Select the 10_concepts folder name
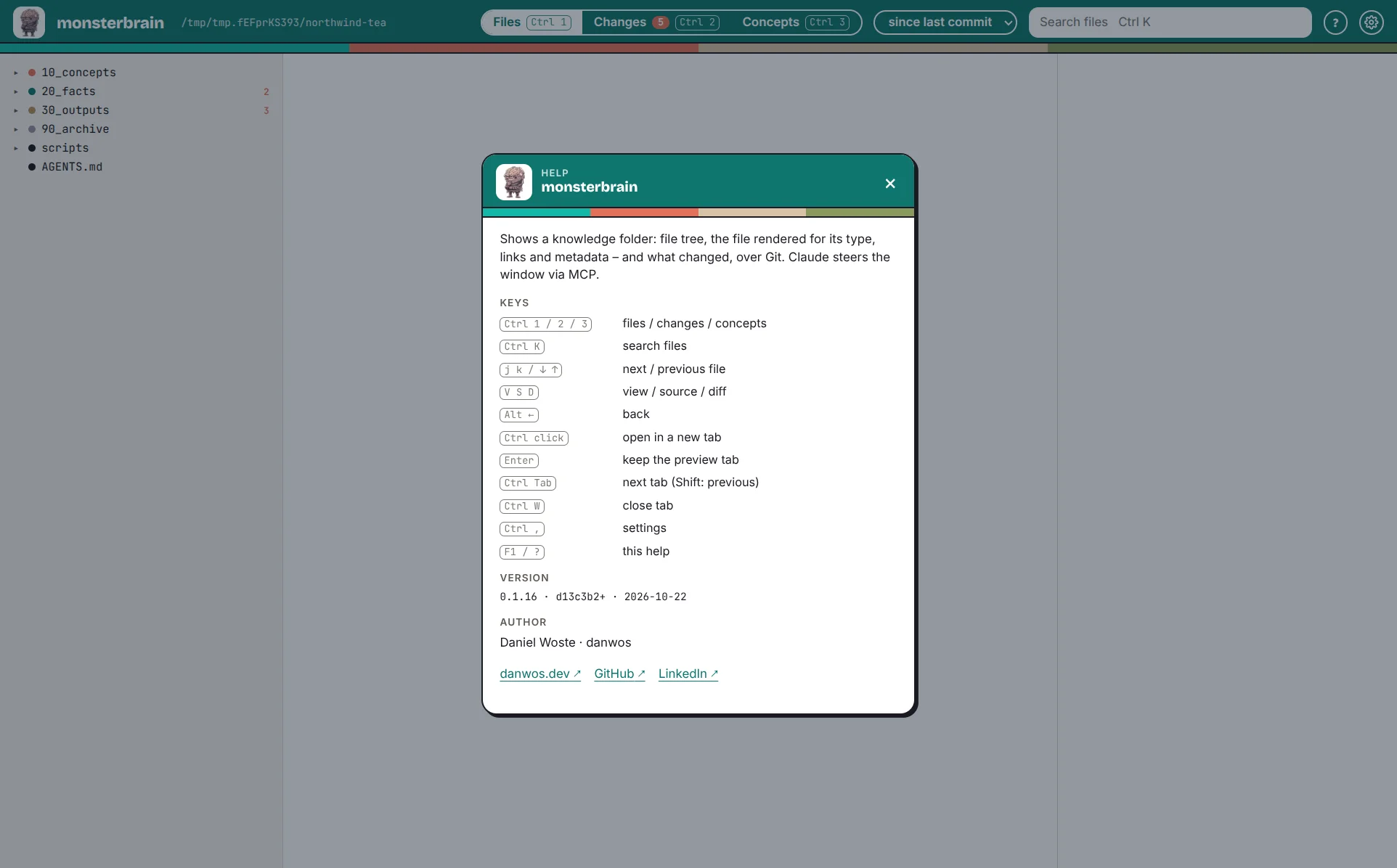 78,73
